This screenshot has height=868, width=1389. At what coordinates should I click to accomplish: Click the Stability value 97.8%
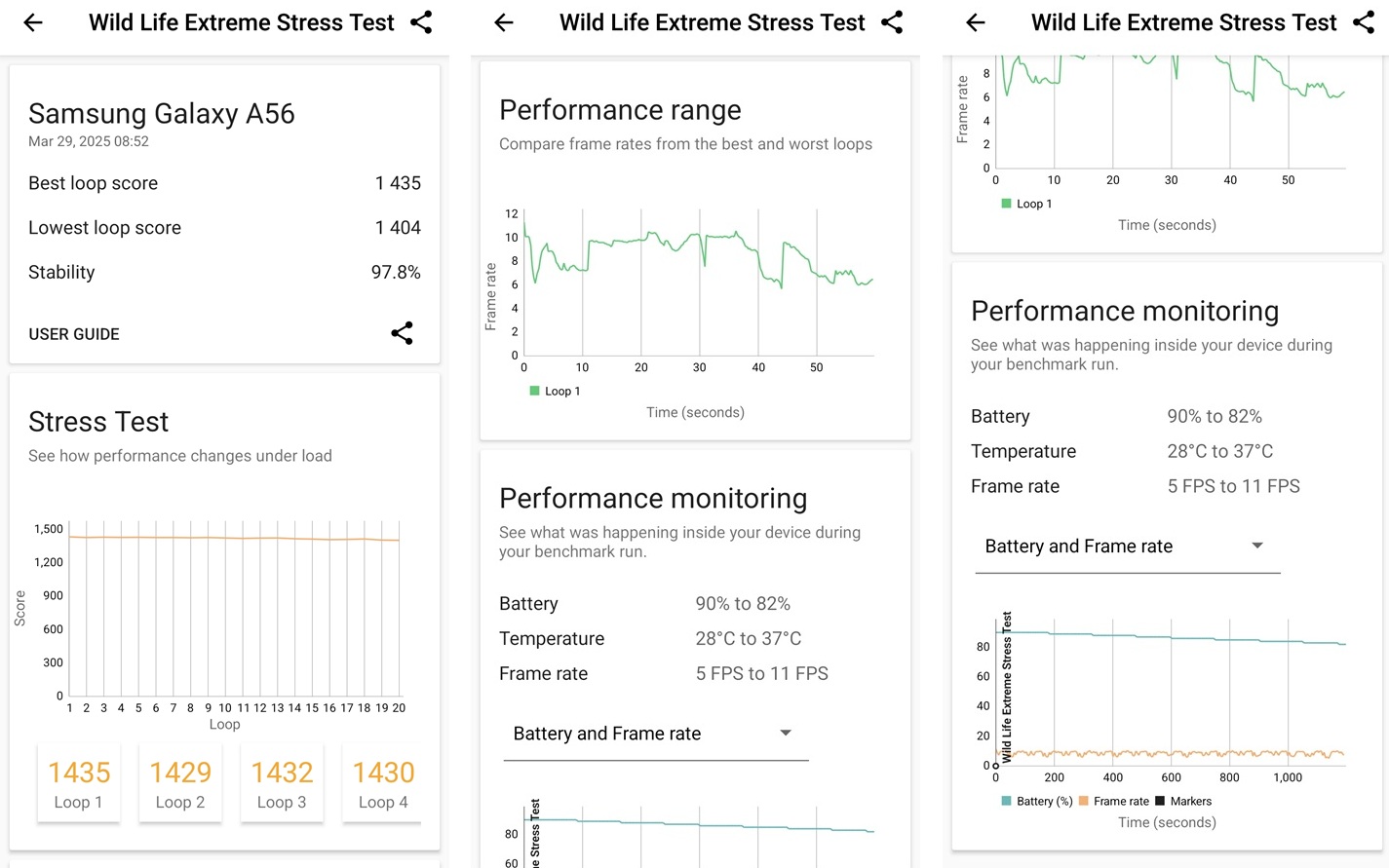coord(396,273)
